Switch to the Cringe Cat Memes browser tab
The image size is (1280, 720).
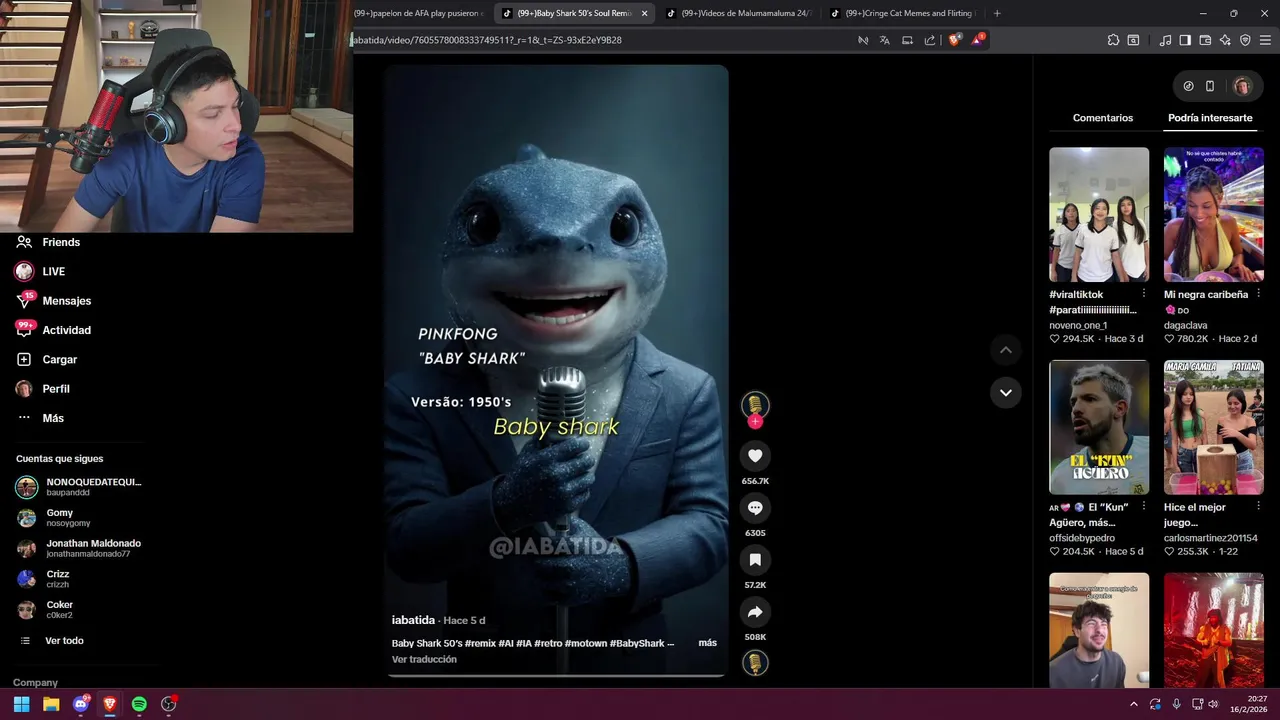pos(903,13)
